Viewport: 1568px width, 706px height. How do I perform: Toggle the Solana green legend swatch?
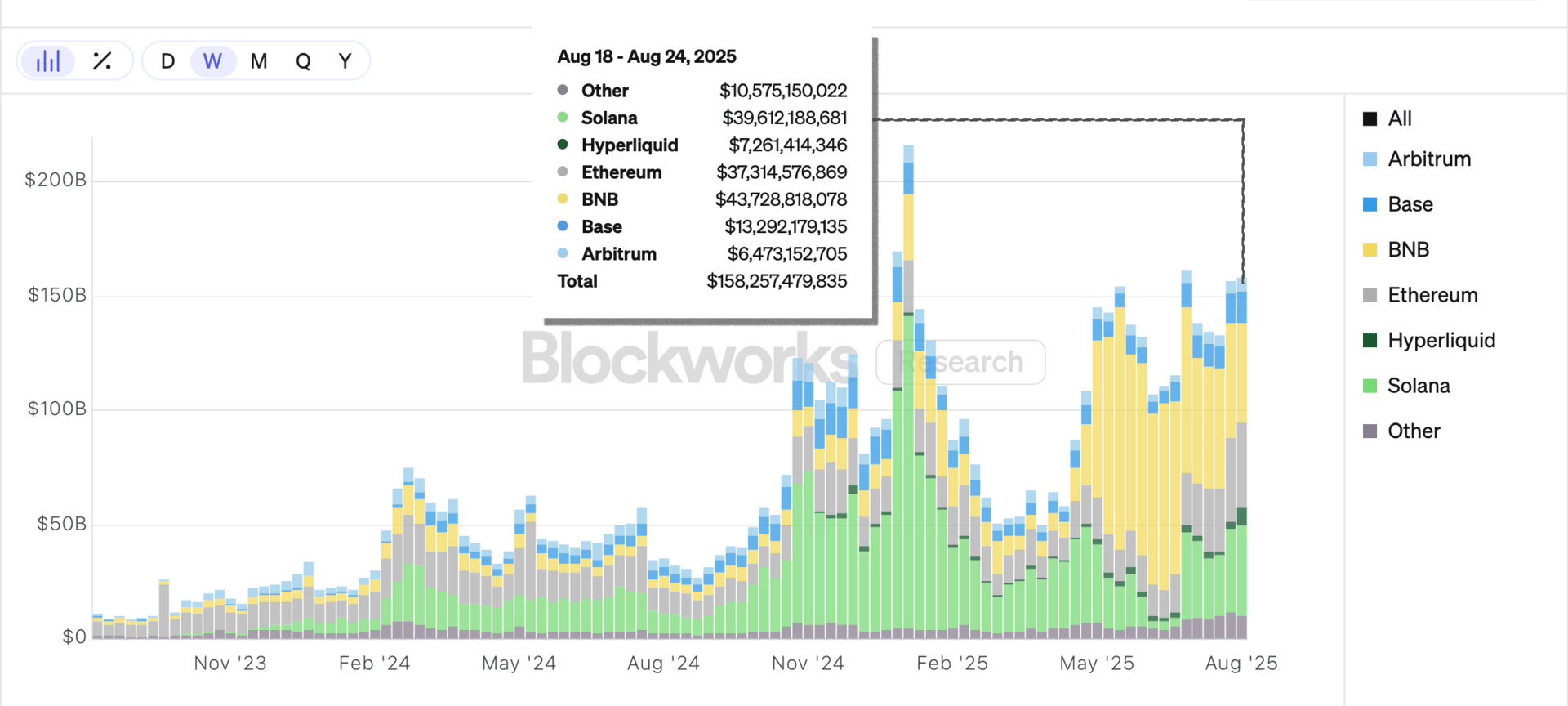point(1370,386)
